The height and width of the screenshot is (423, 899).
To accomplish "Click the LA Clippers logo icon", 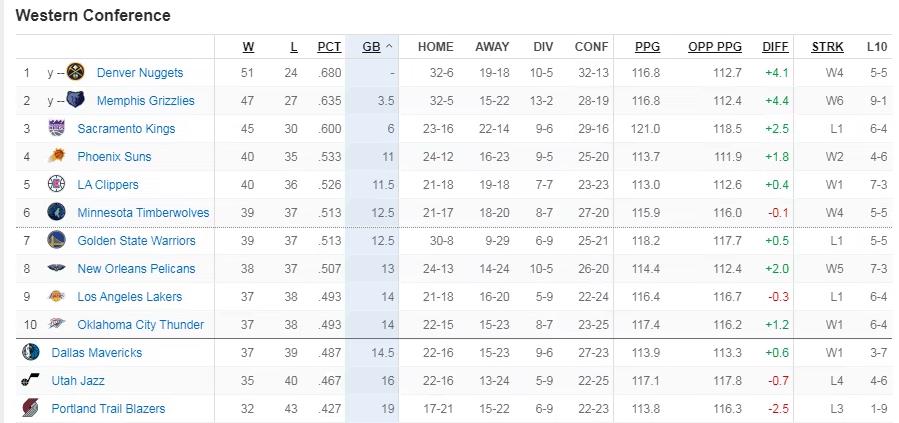I will click(56, 184).
